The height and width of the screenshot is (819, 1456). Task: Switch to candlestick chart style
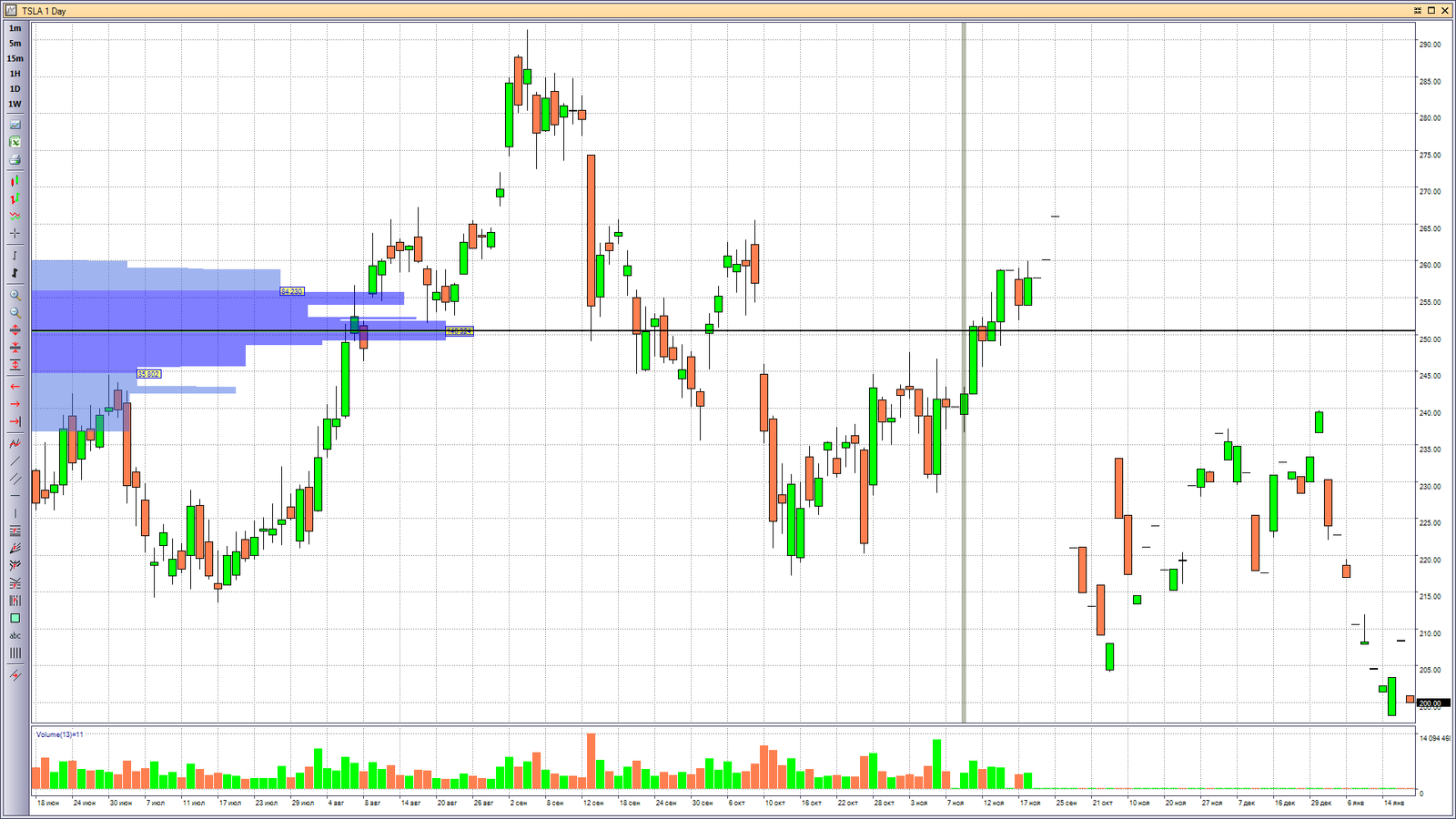coord(15,181)
